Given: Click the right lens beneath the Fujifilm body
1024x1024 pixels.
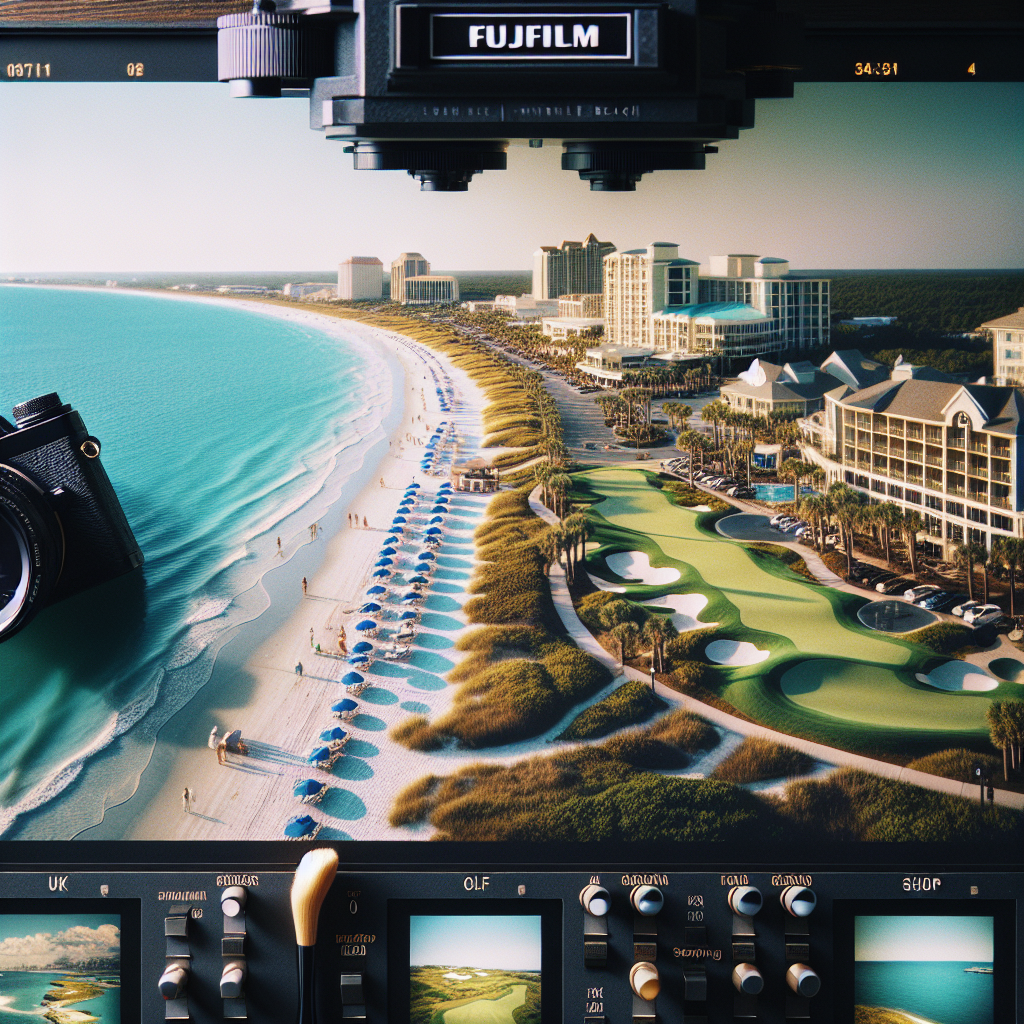Looking at the screenshot, I should click(x=614, y=165).
